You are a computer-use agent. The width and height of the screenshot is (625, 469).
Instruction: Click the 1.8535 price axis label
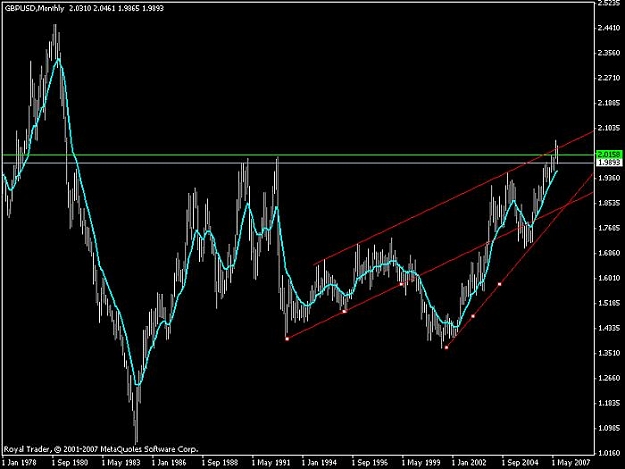click(609, 203)
